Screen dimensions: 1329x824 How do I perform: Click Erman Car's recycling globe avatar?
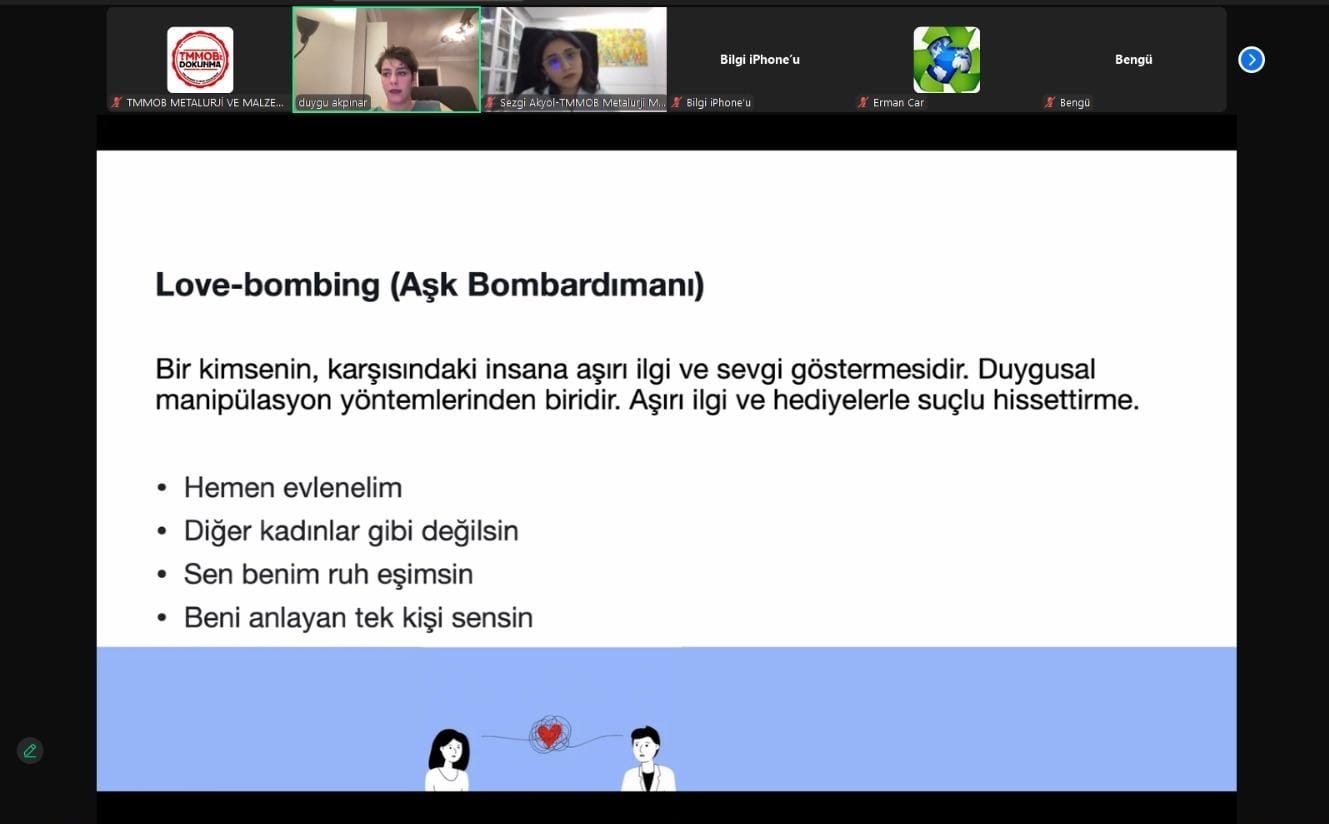pyautogui.click(x=946, y=60)
